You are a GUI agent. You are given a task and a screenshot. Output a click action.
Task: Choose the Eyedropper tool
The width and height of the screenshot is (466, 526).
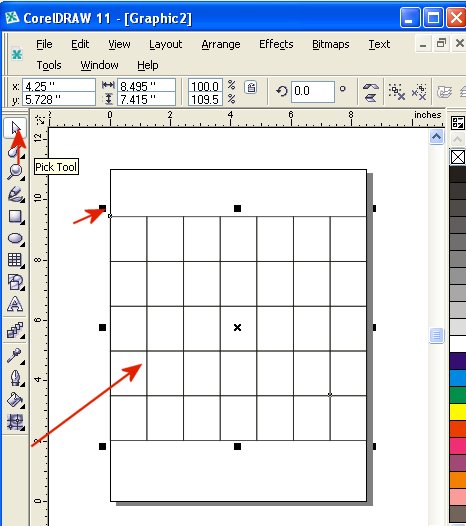click(15, 356)
